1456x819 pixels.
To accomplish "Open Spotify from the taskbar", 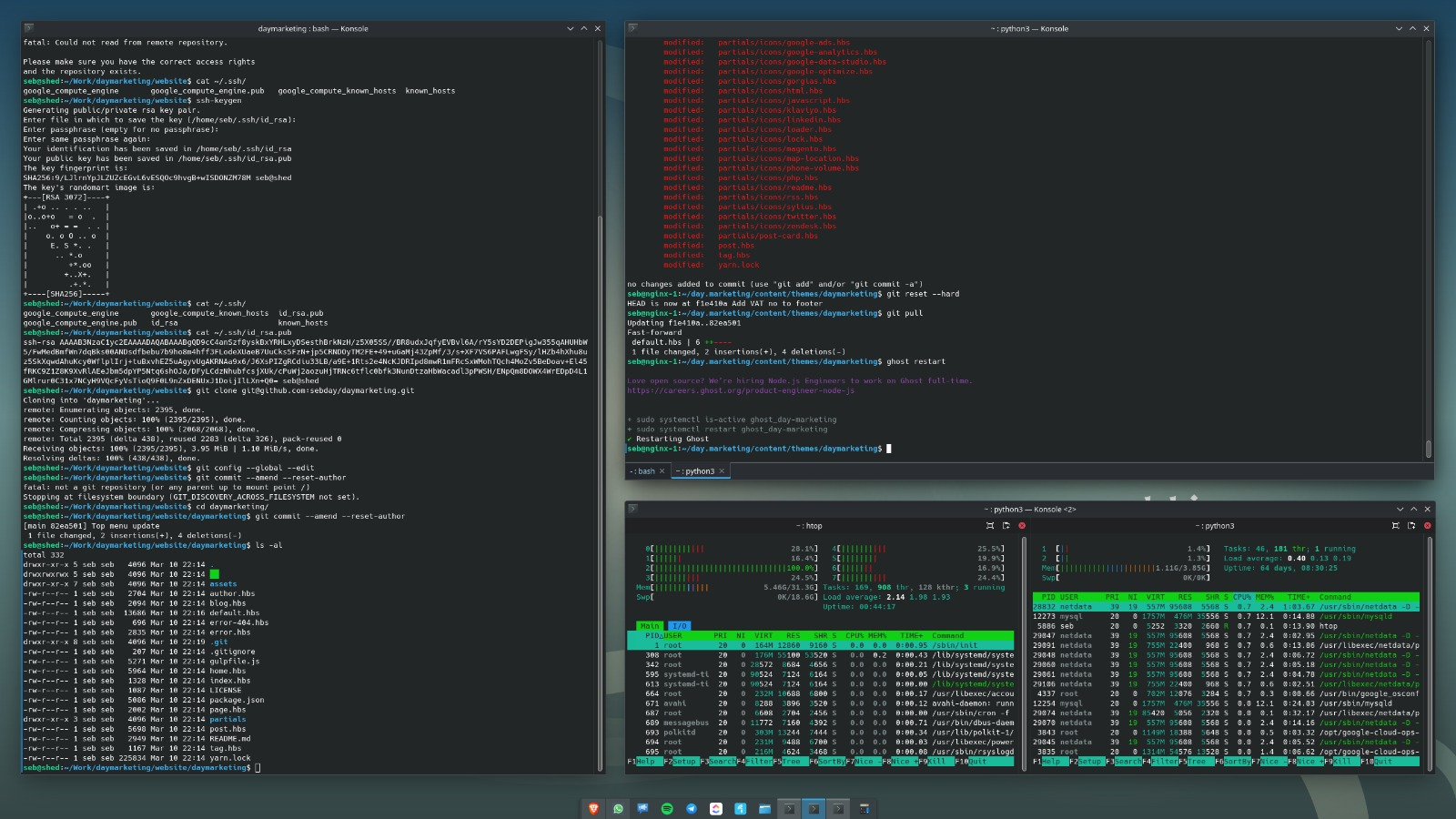I will 667,808.
